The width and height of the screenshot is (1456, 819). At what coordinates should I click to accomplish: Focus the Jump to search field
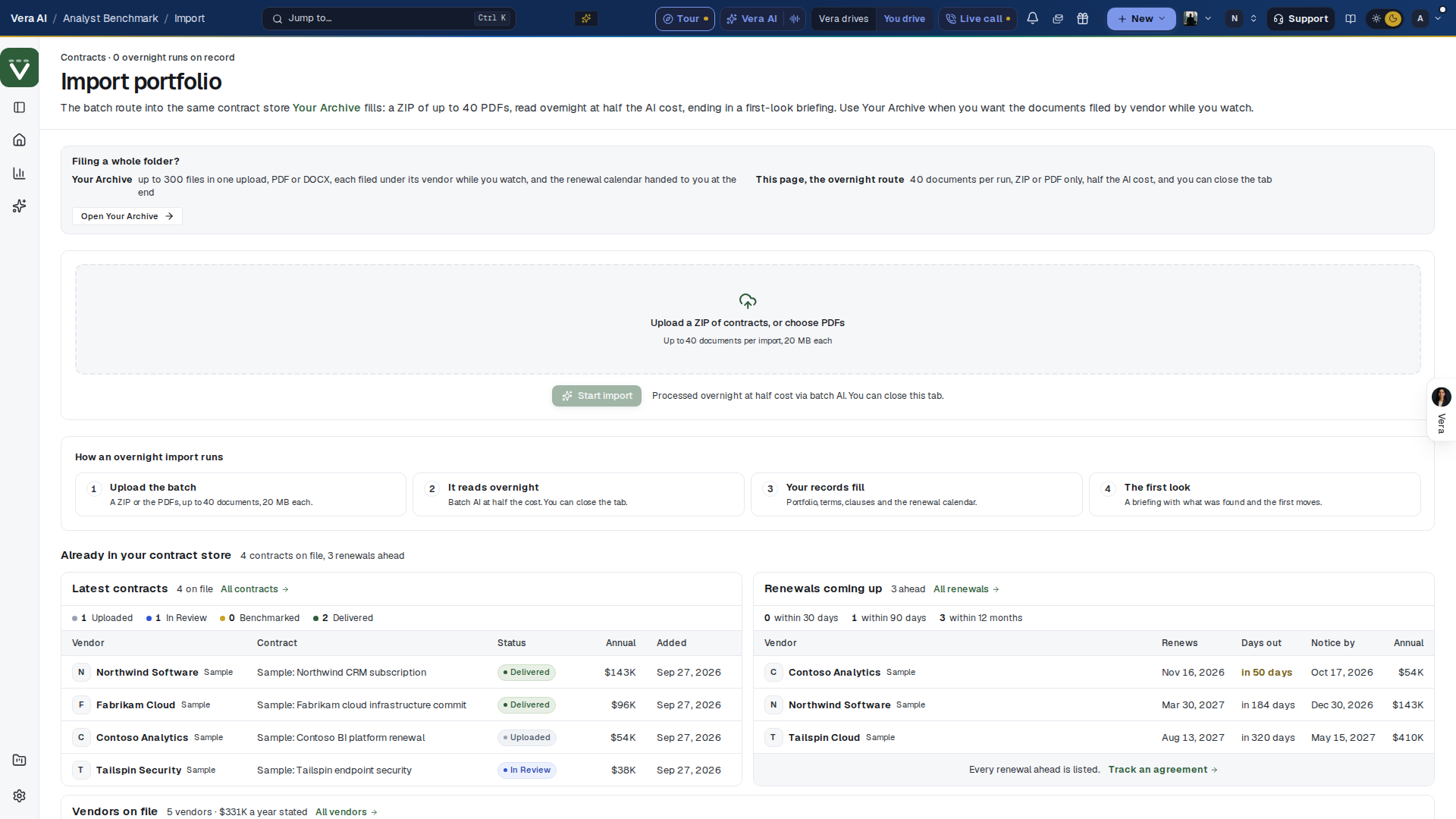coord(389,19)
